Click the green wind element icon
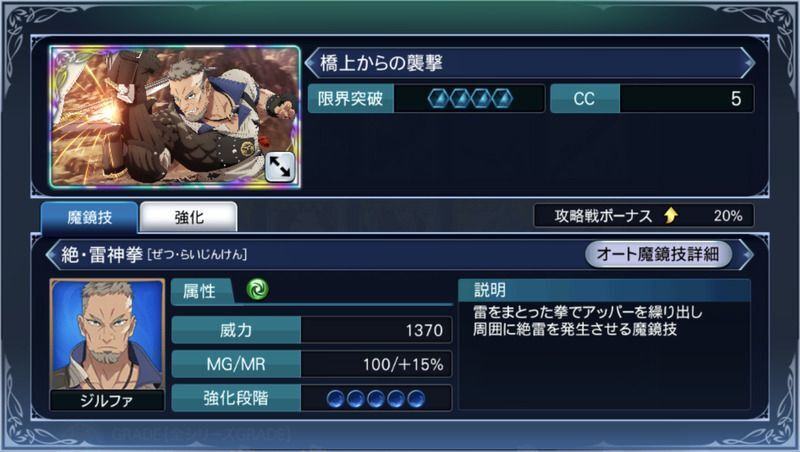The image size is (800, 452). (257, 289)
